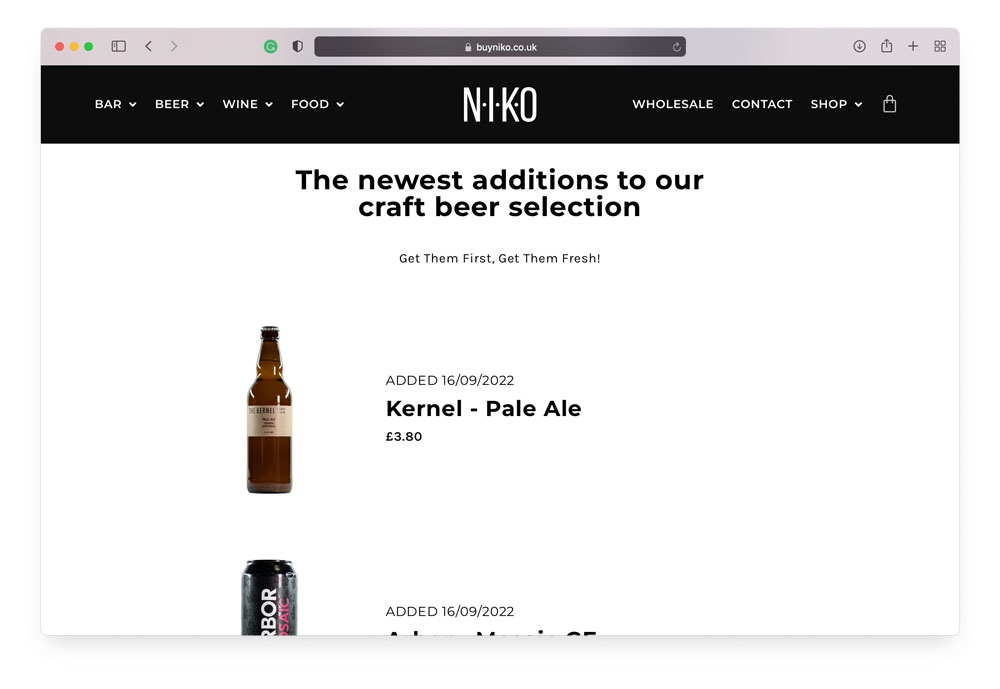Open the SHOP dropdown menu

[x=836, y=104]
